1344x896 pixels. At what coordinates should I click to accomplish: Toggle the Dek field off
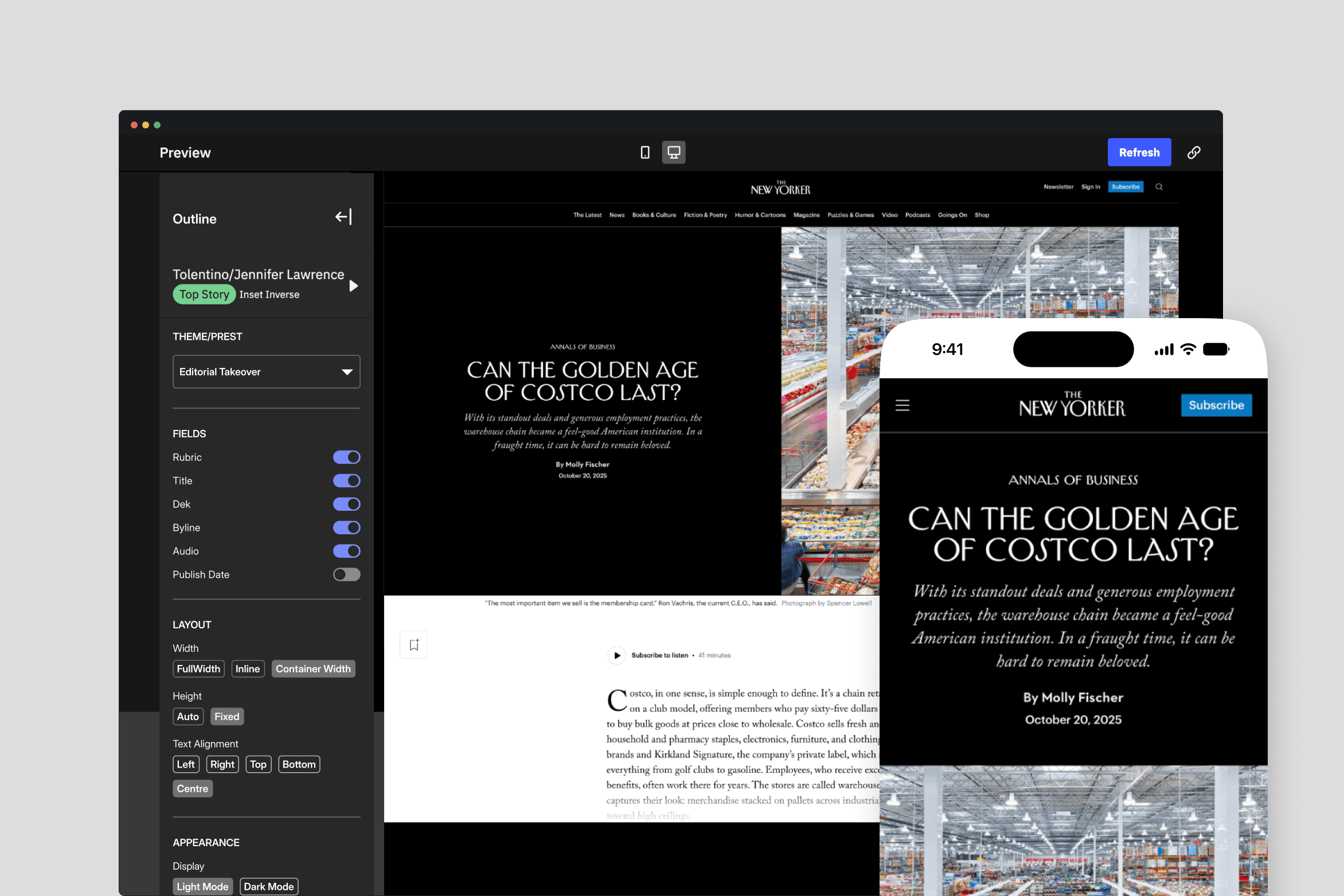pyautogui.click(x=347, y=504)
